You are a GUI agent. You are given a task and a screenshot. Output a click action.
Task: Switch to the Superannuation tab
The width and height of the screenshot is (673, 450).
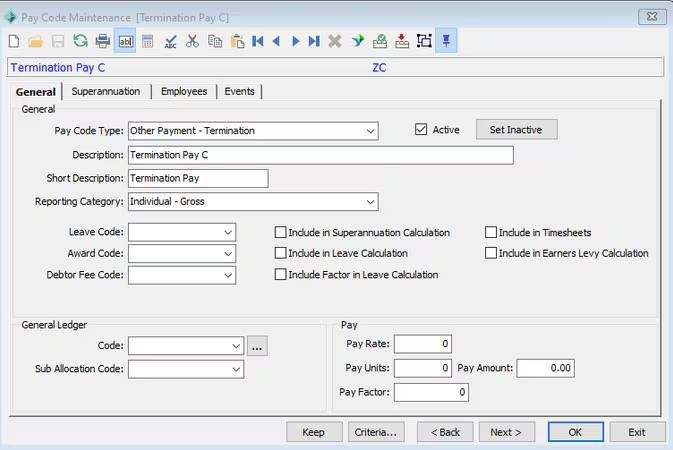point(105,91)
